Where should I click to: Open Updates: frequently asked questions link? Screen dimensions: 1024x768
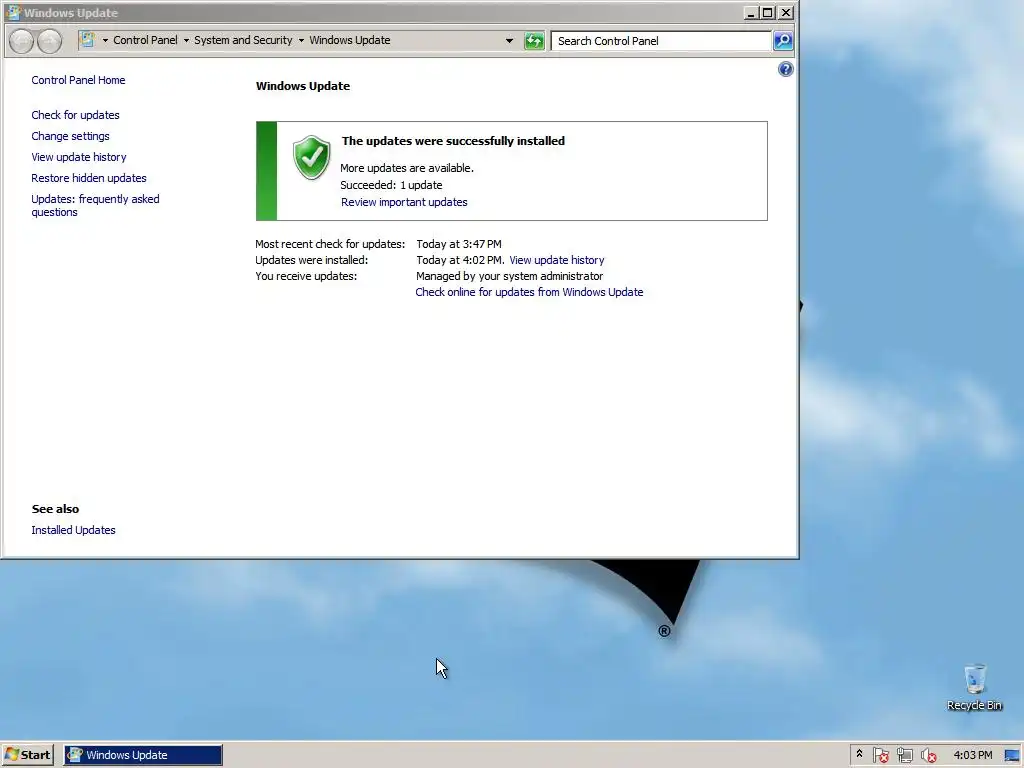pos(95,205)
